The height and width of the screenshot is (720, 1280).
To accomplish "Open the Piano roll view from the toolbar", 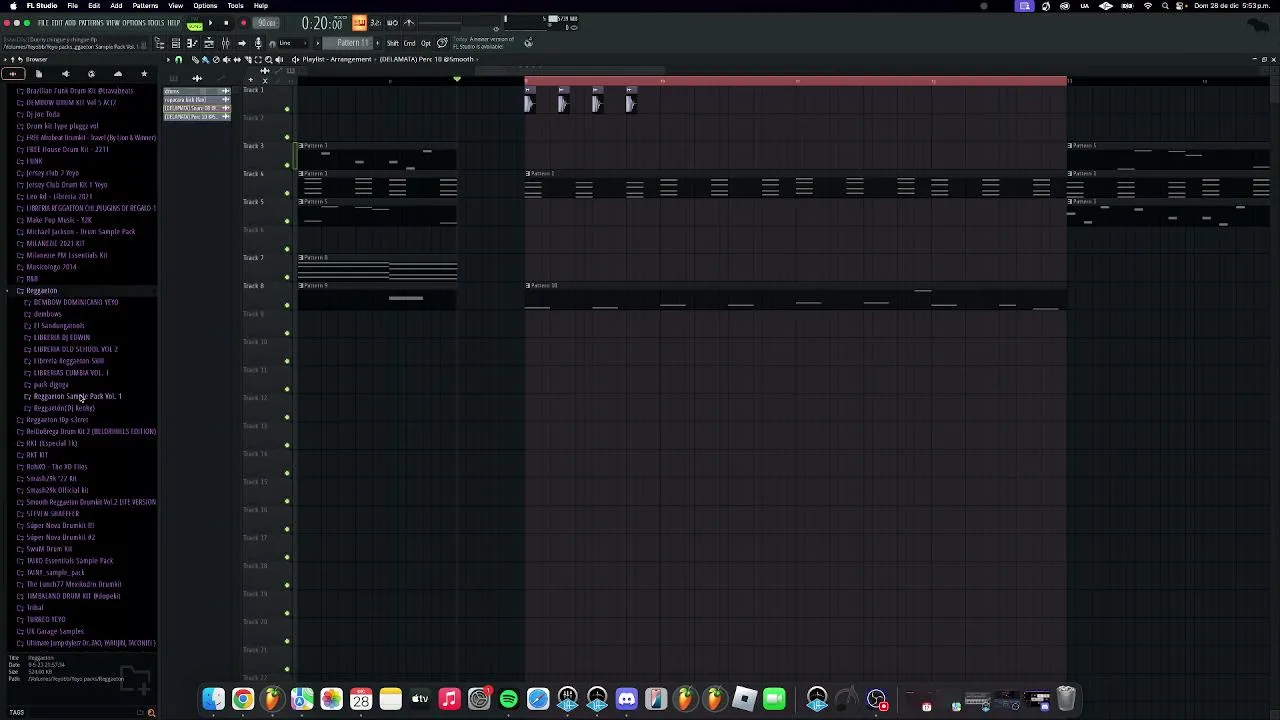I will [x=192, y=43].
